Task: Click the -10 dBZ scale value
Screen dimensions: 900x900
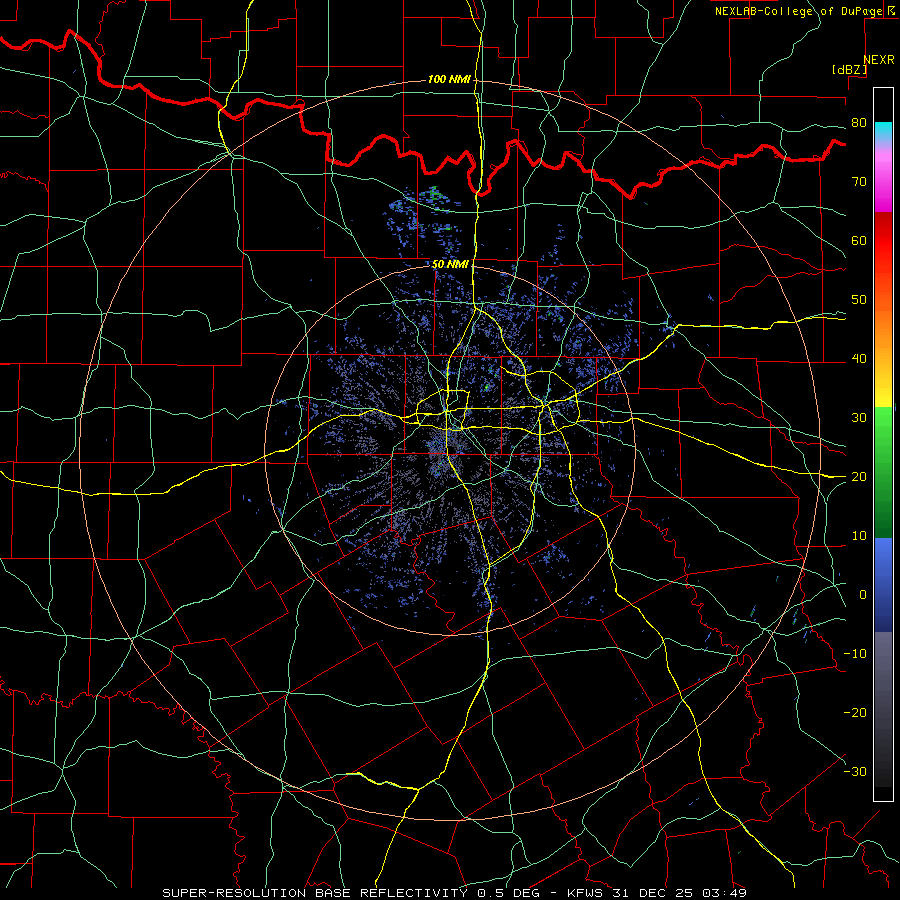Action: [855, 654]
